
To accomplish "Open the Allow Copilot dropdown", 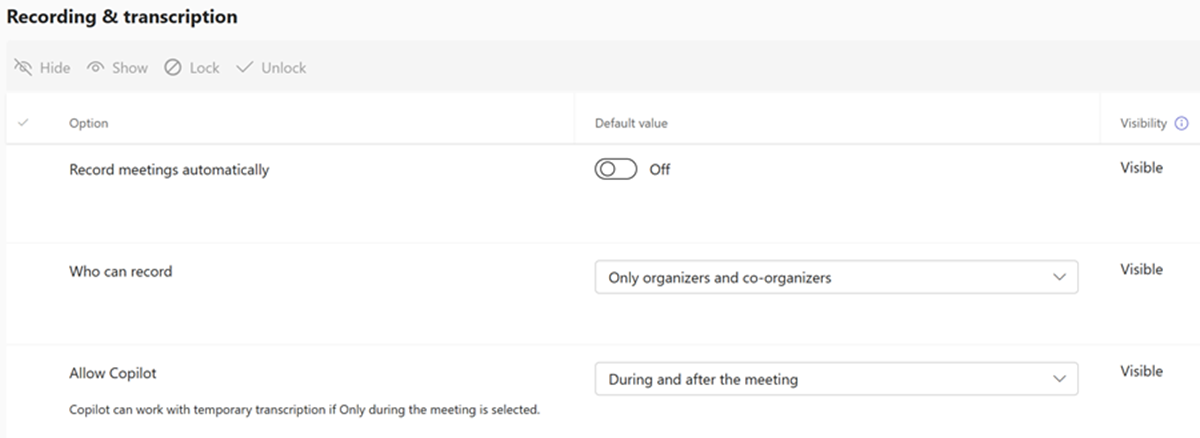I will pyautogui.click(x=836, y=379).
